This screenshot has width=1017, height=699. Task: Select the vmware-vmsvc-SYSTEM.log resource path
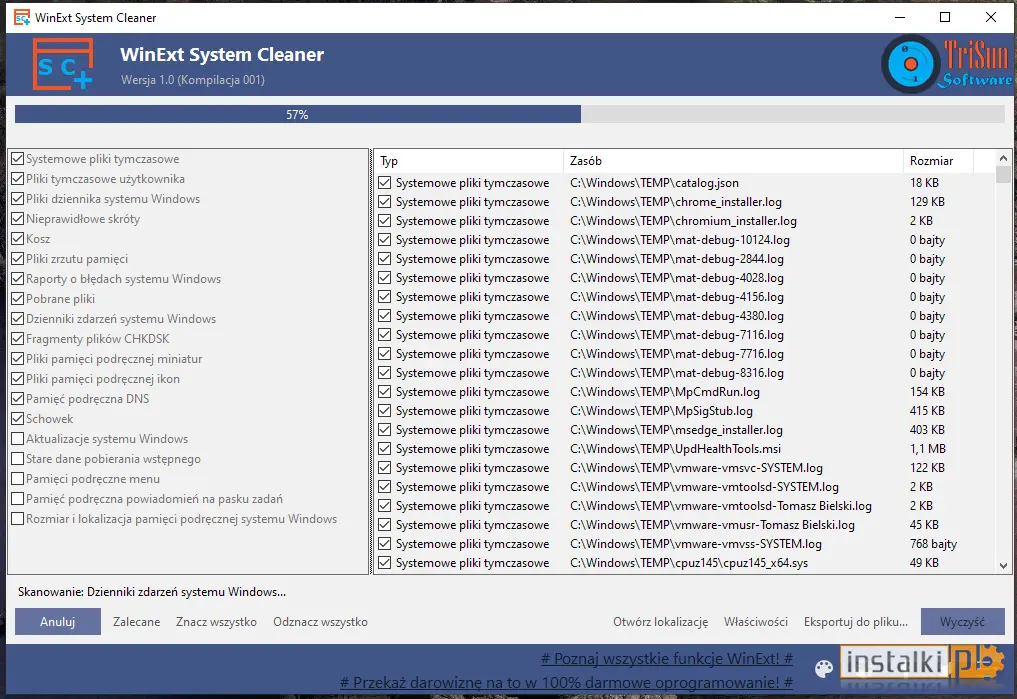697,468
